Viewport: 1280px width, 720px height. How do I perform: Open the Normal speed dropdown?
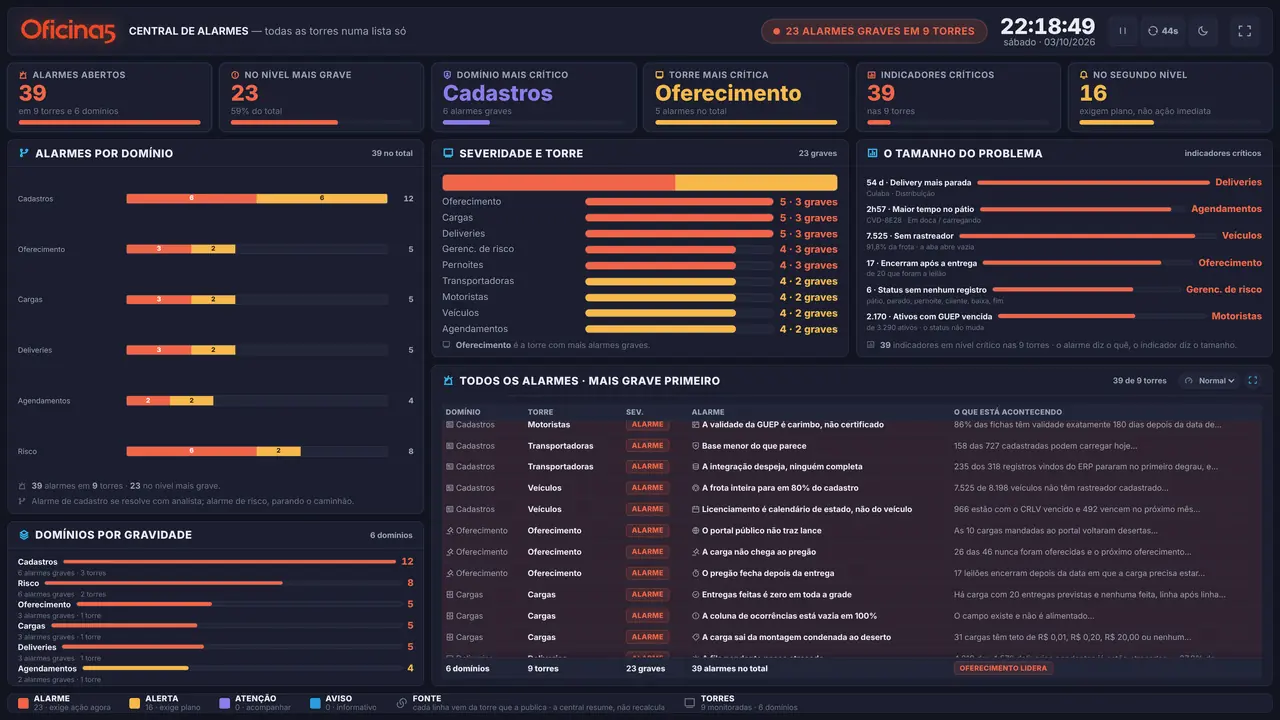click(1209, 381)
